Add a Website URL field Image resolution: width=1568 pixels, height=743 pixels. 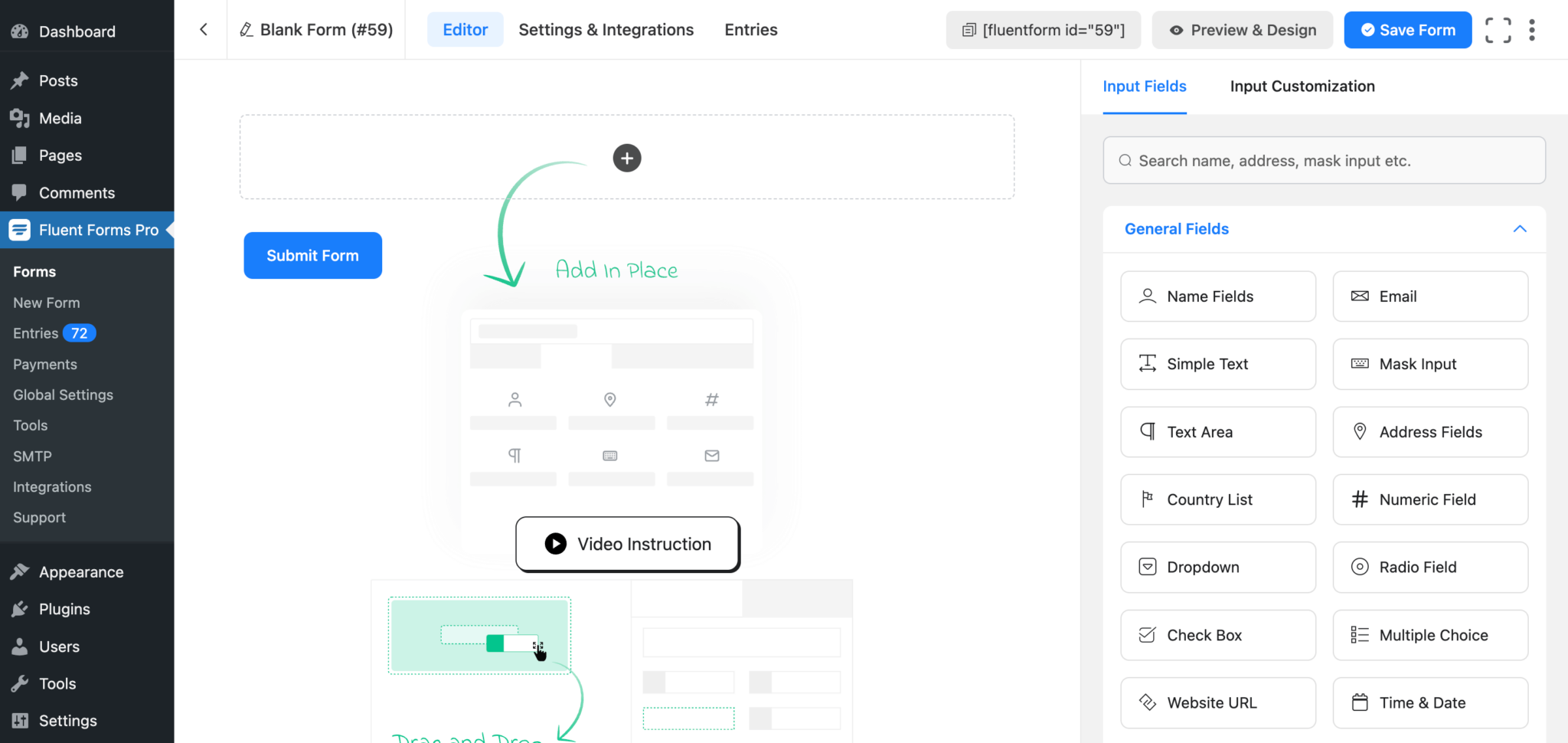tap(1217, 702)
